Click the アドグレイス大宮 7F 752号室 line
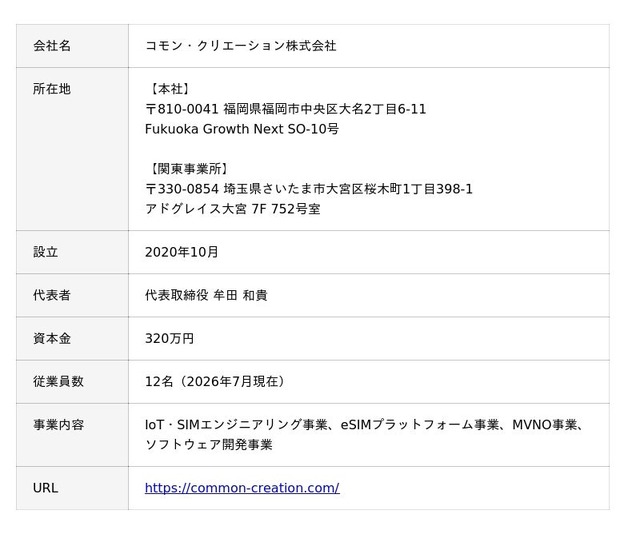The height and width of the screenshot is (534, 640). pos(233,209)
